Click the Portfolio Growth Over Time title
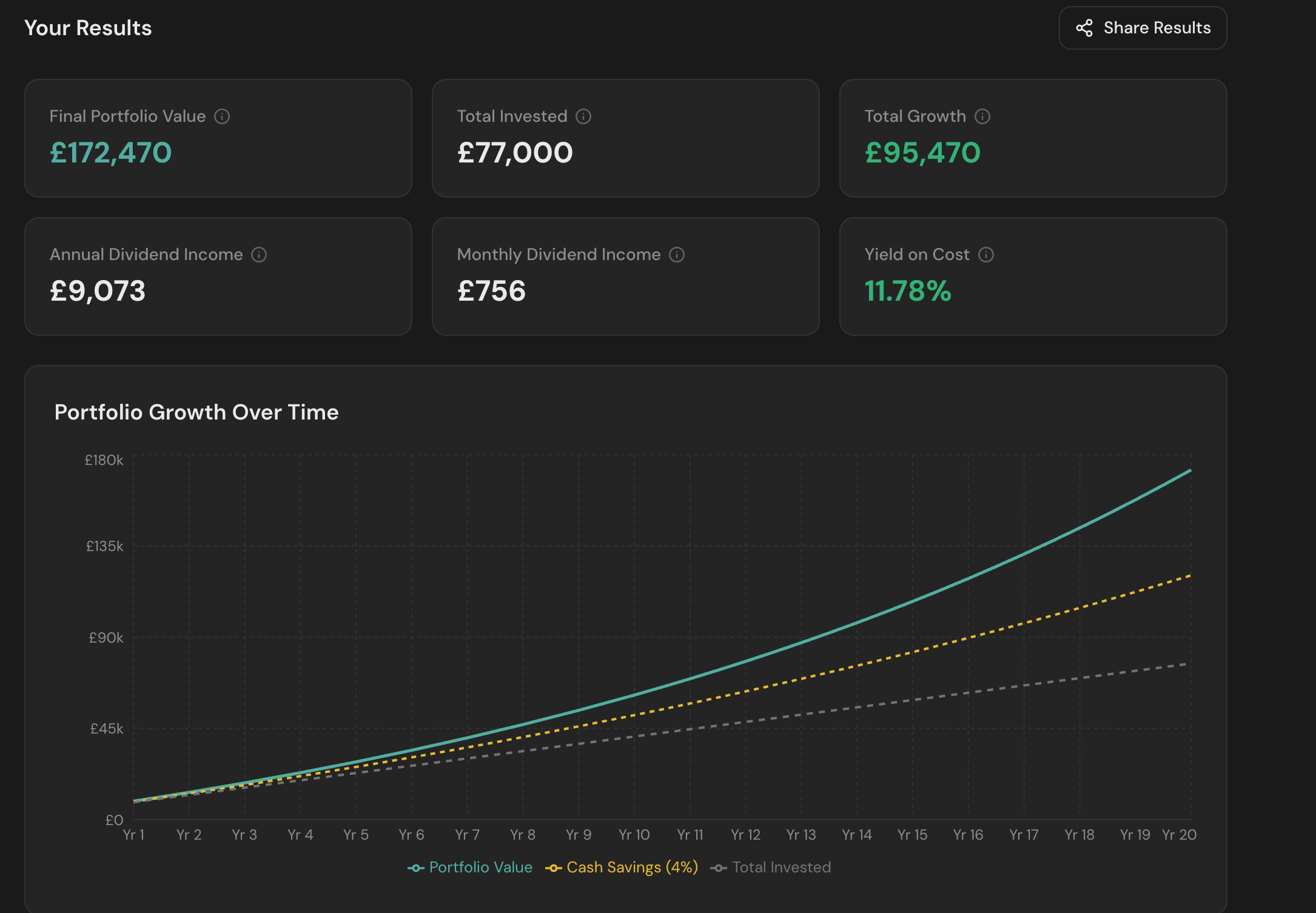 pos(196,412)
